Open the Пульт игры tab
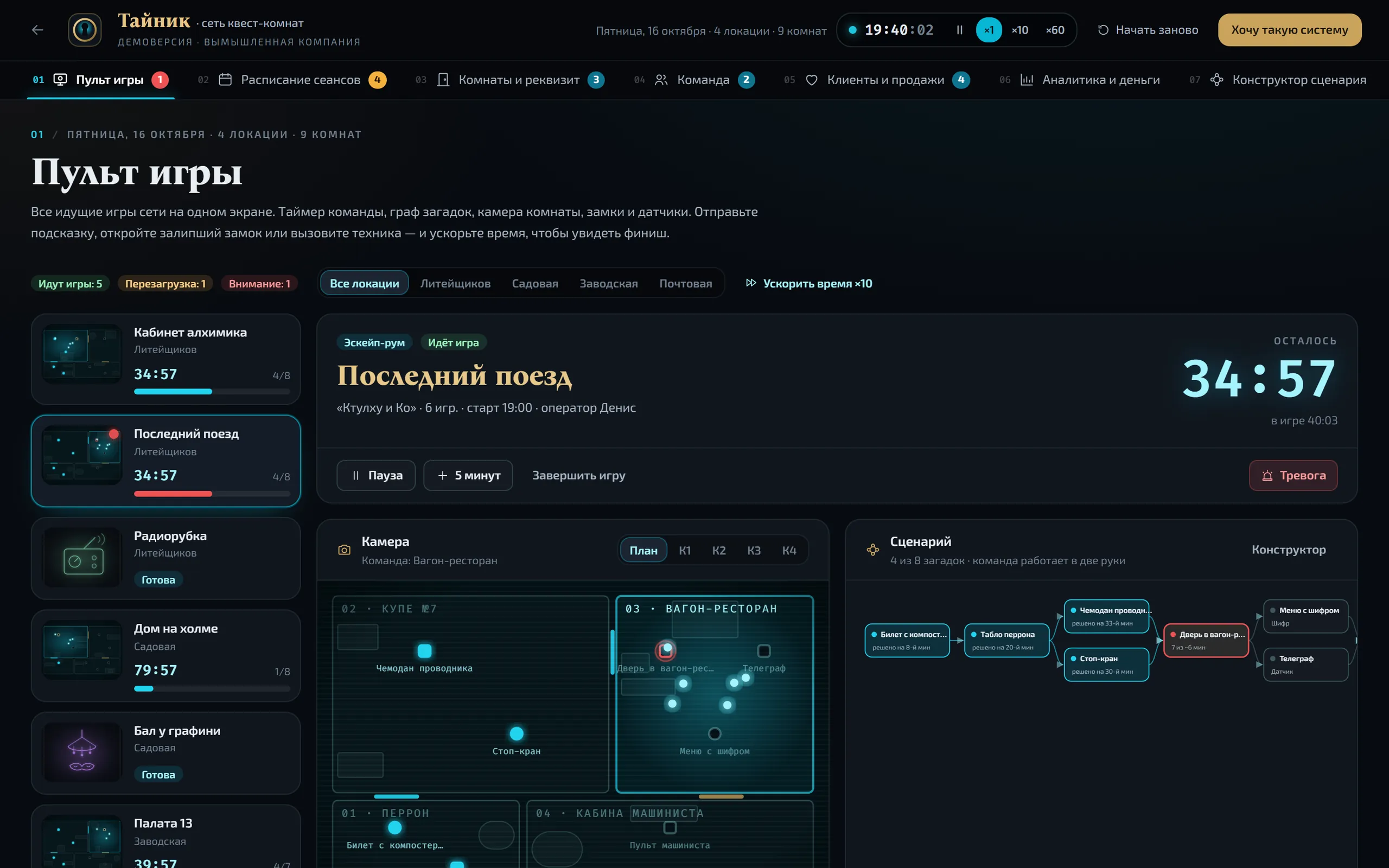The image size is (1389, 868). click(x=100, y=80)
